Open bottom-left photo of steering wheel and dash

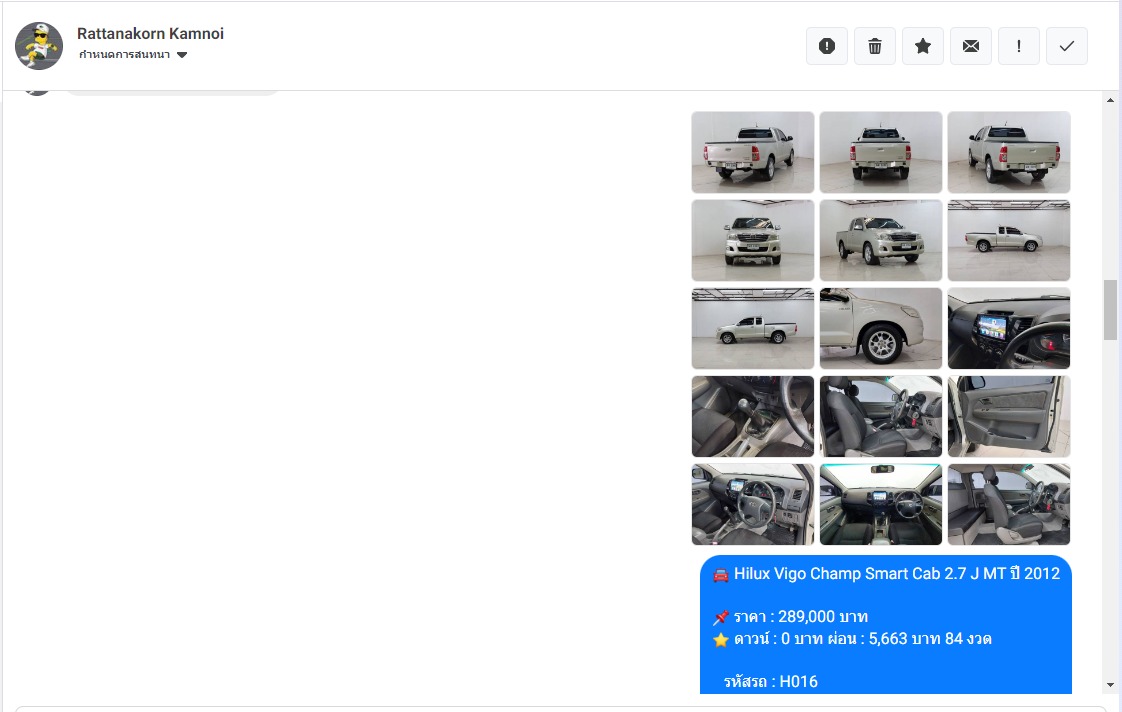753,504
